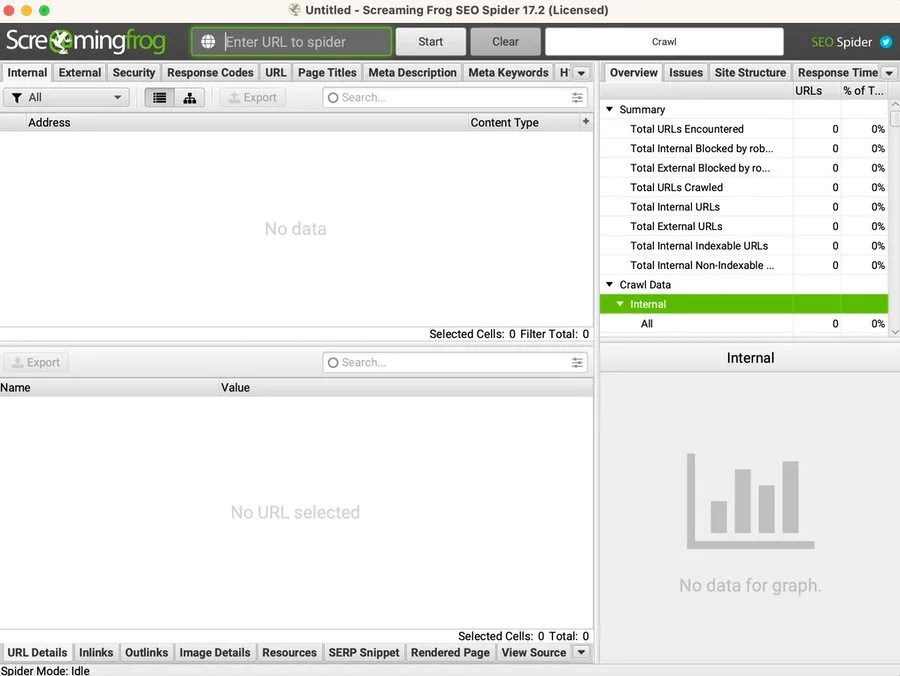Viewport: 900px width, 676px height.
Task: Select Total Internal Blocked by robots row
Action: (744, 149)
